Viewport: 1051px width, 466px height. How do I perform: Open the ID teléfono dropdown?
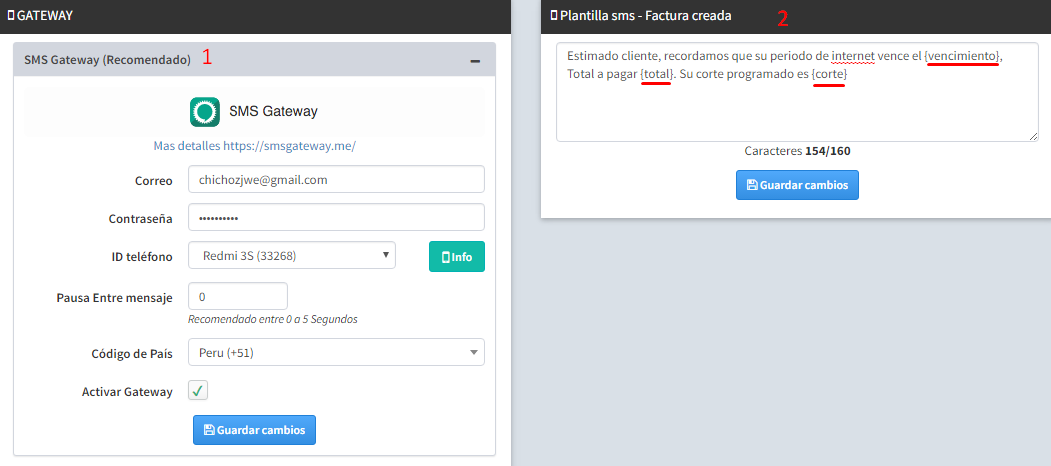(x=291, y=256)
